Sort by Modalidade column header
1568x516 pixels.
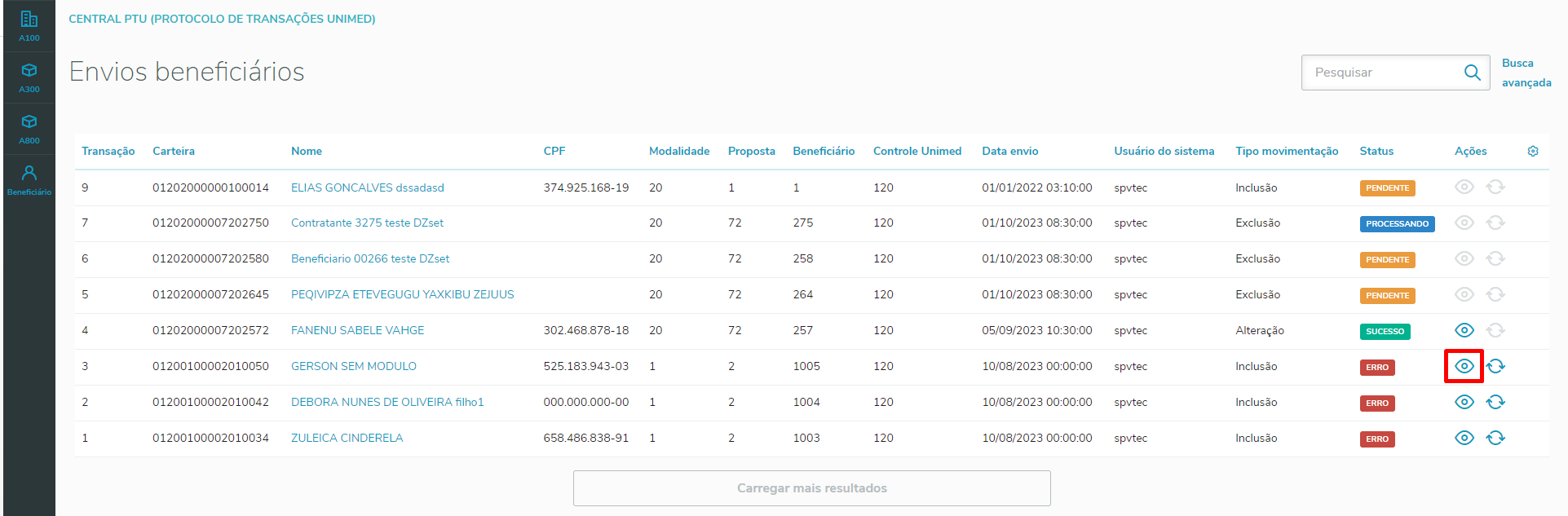(679, 151)
